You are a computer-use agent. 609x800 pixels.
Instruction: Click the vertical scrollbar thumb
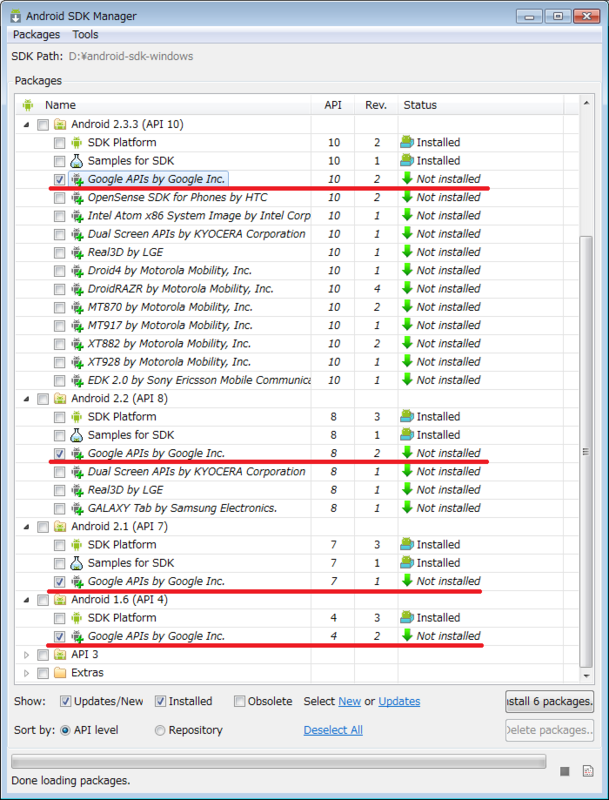587,452
